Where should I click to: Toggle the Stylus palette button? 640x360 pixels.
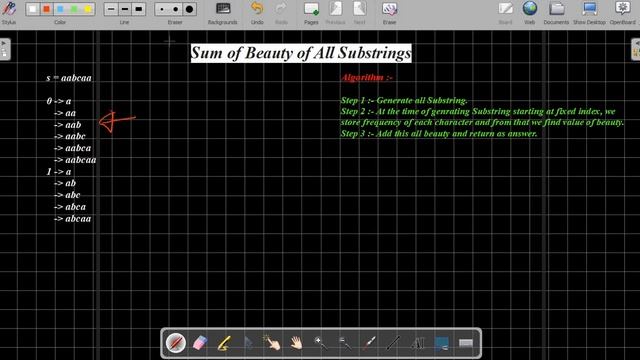(x=9, y=12)
